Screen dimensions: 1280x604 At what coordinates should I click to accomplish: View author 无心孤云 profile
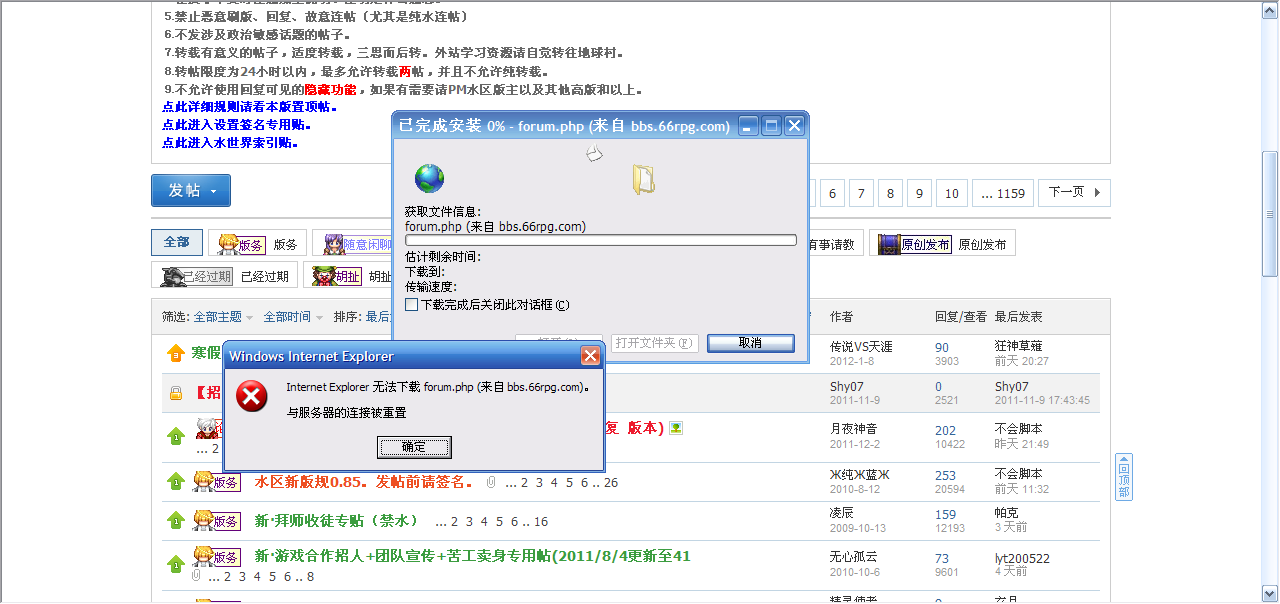click(855, 557)
